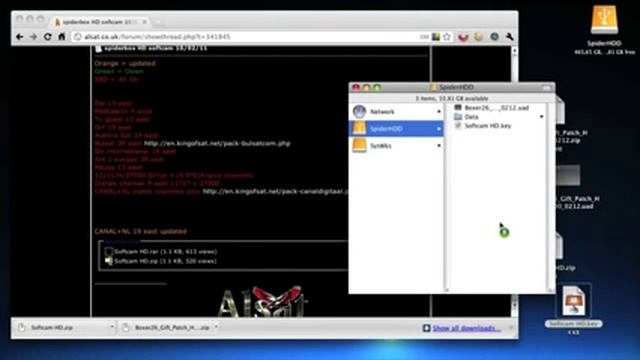Select SpiderHDD drive icon on desktop

click(x=604, y=19)
